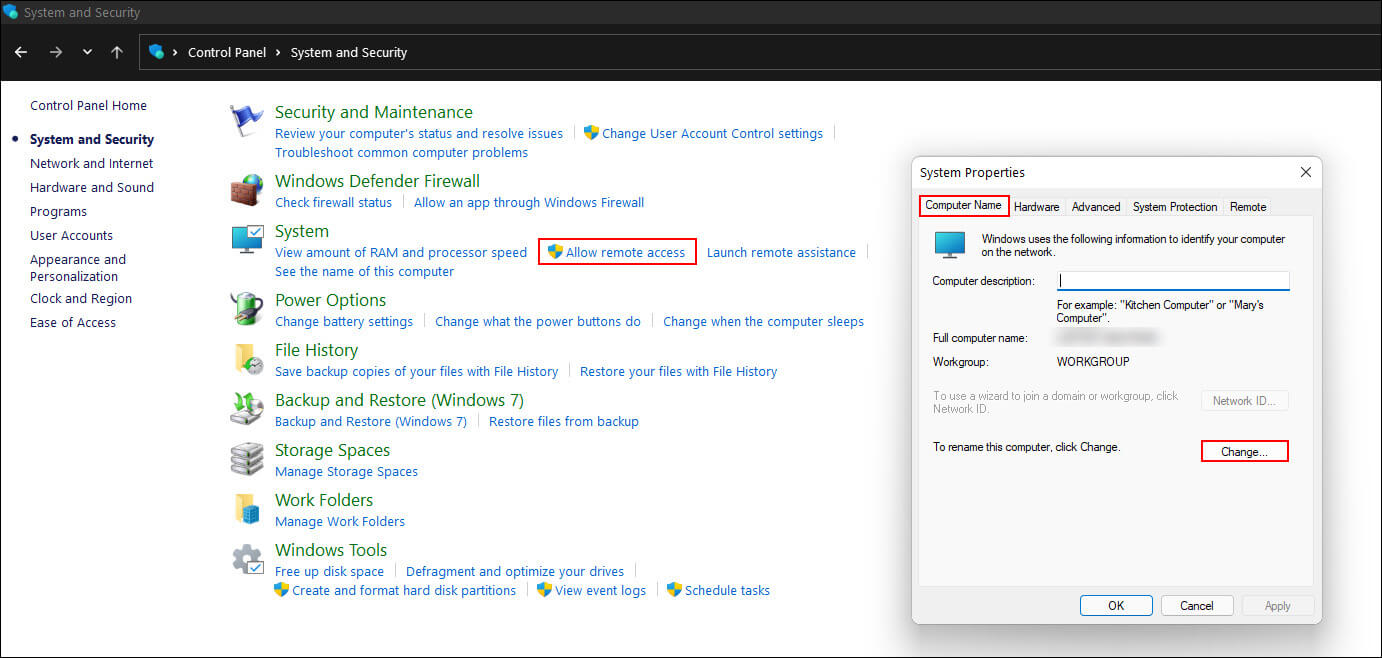This screenshot has width=1382, height=658.
Task: Open Clock and Region category
Action: pos(81,299)
